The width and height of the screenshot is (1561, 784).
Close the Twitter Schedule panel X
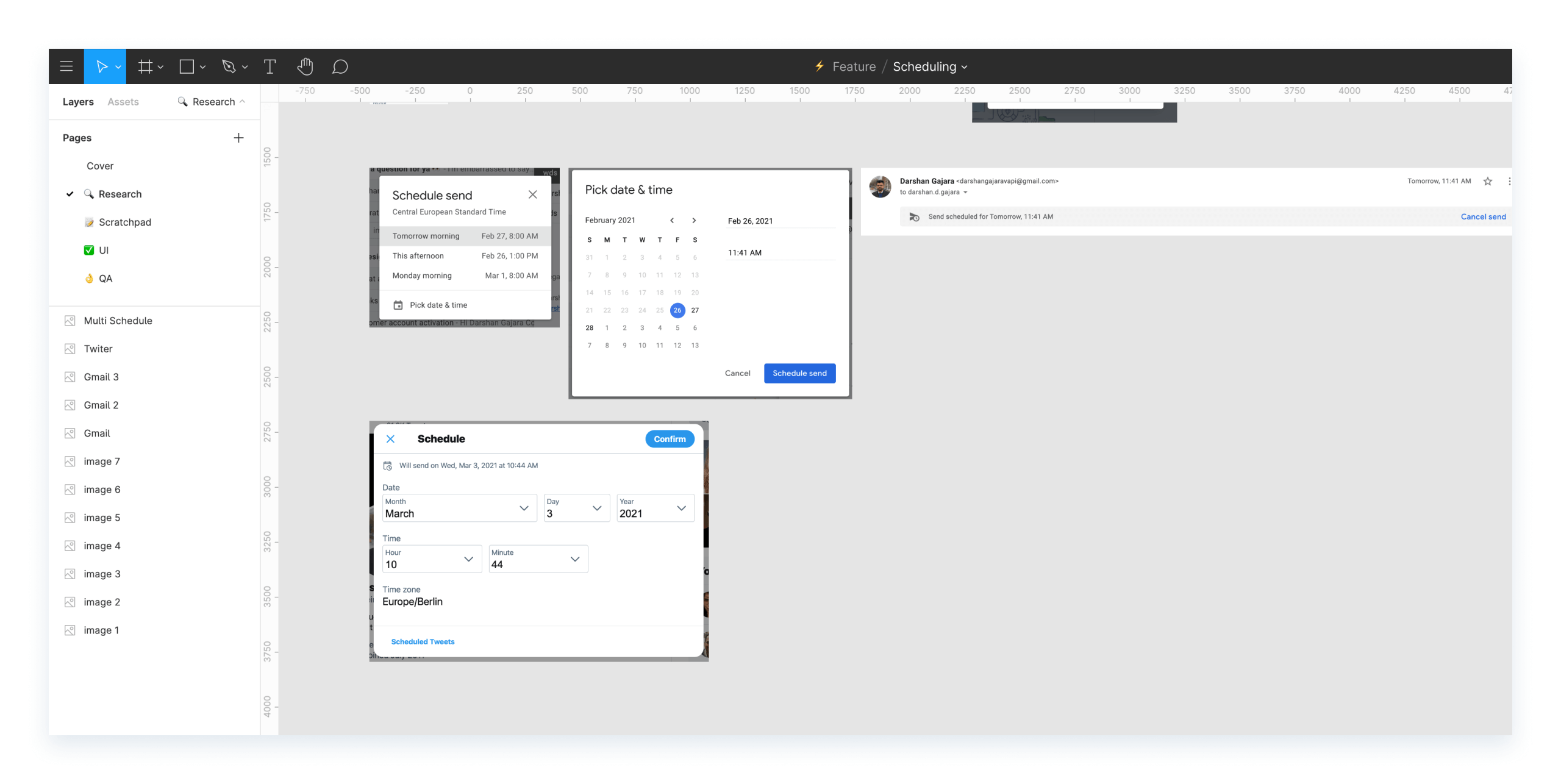(x=390, y=439)
